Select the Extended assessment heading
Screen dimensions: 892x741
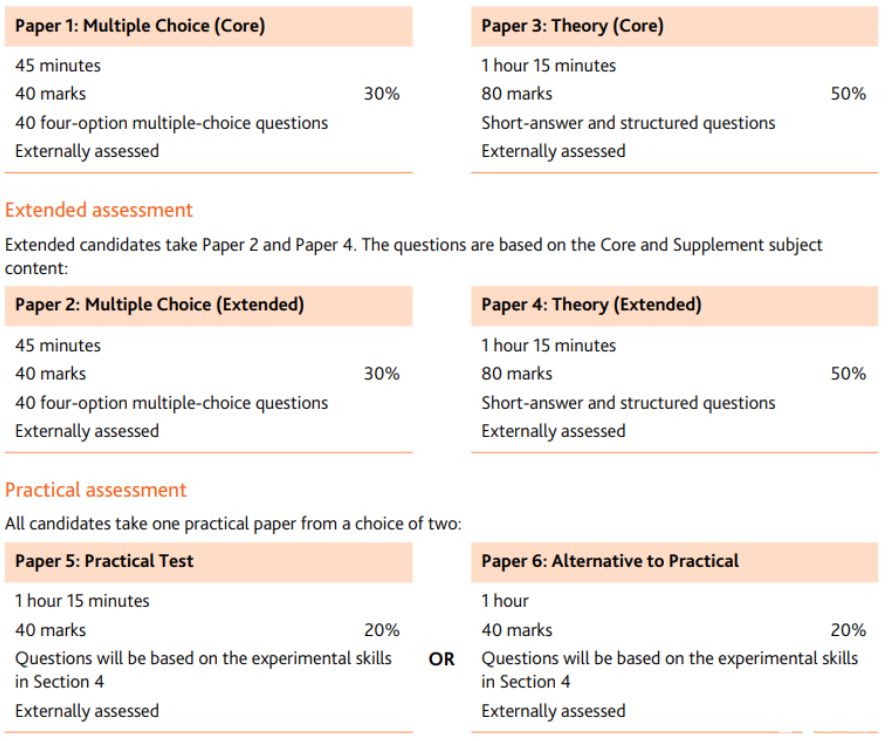99,210
